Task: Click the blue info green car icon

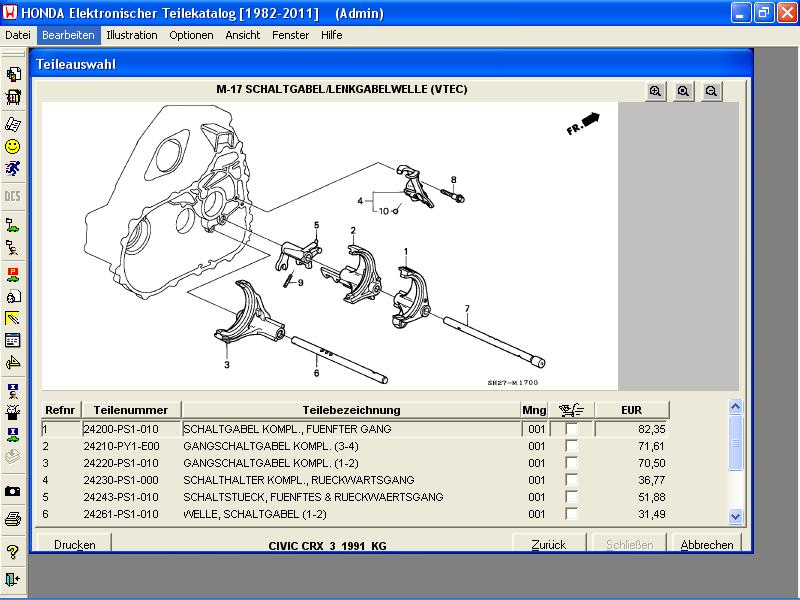Action: (x=13, y=435)
